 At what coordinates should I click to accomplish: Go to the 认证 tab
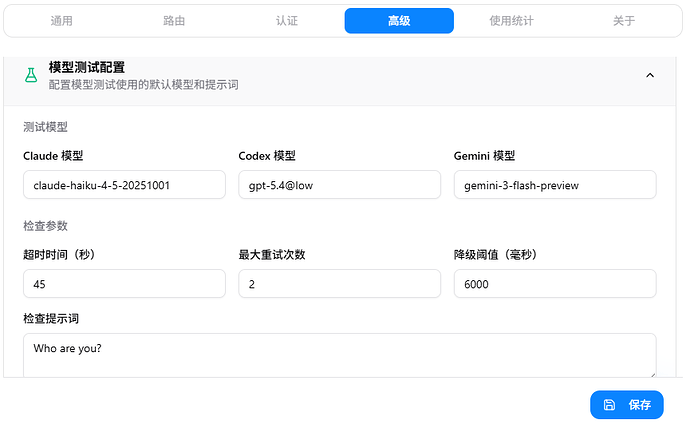(x=286, y=21)
